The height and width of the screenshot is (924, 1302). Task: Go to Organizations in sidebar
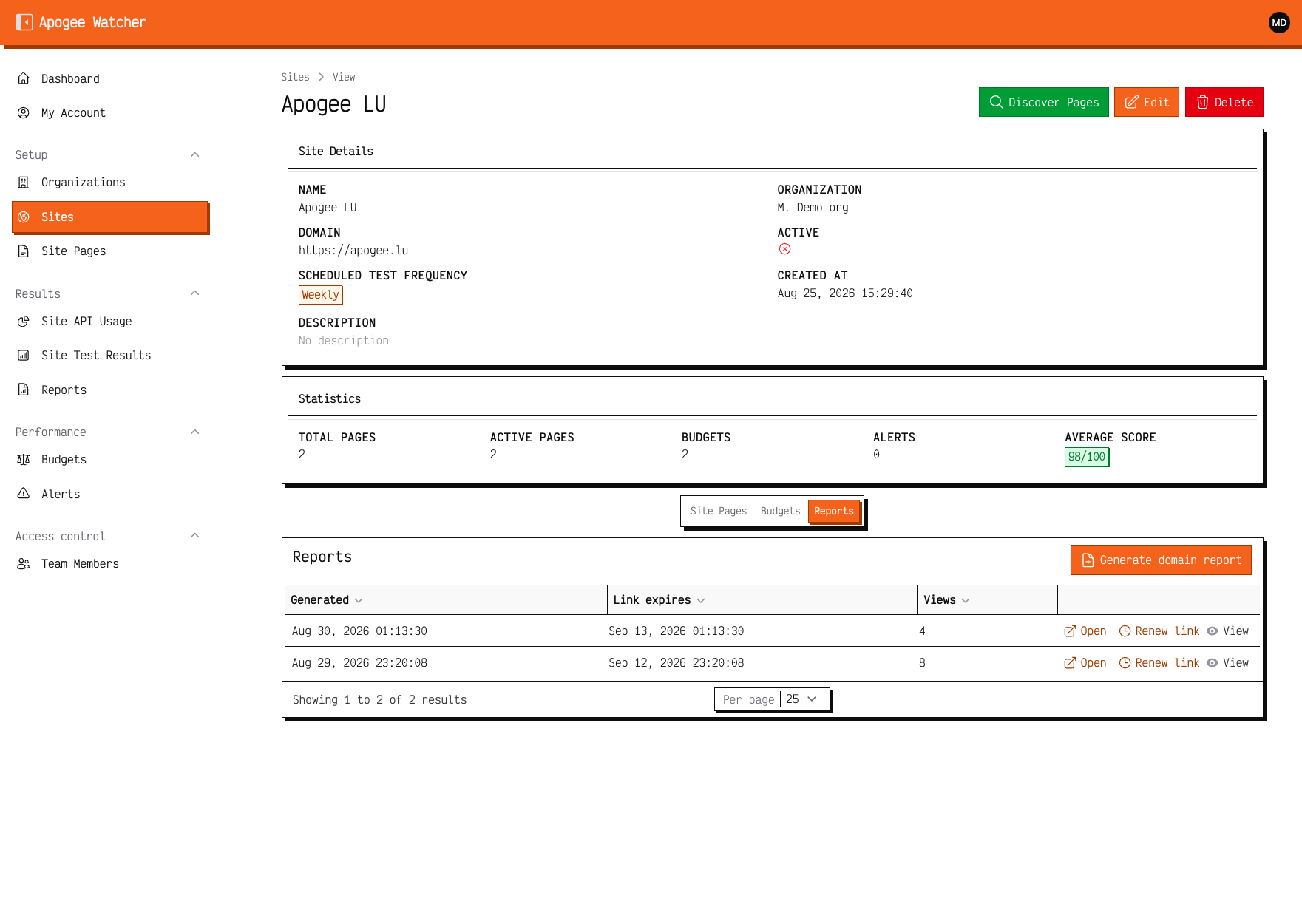point(109,182)
